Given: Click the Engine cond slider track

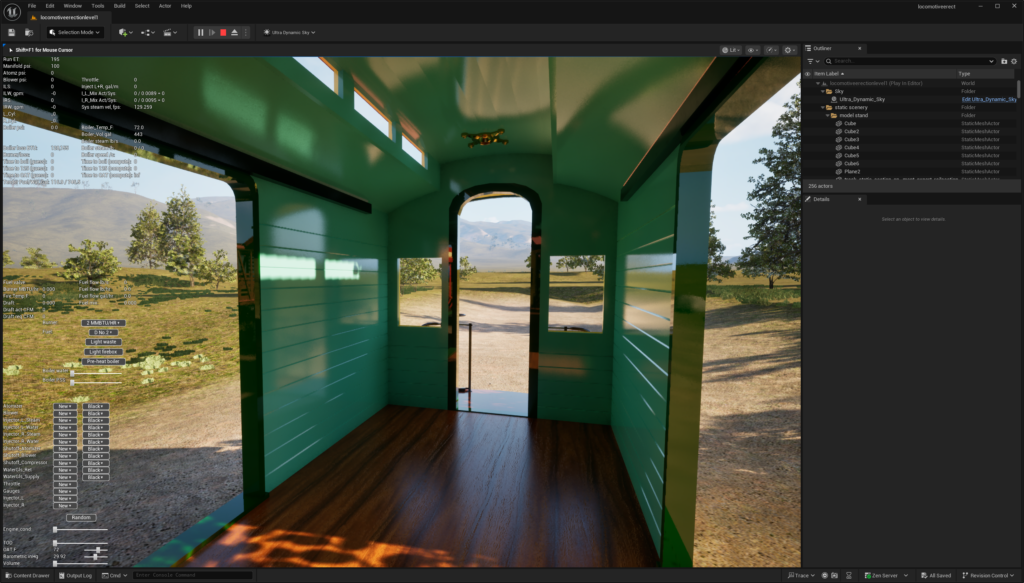Looking at the screenshot, I should pyautogui.click(x=81, y=529).
